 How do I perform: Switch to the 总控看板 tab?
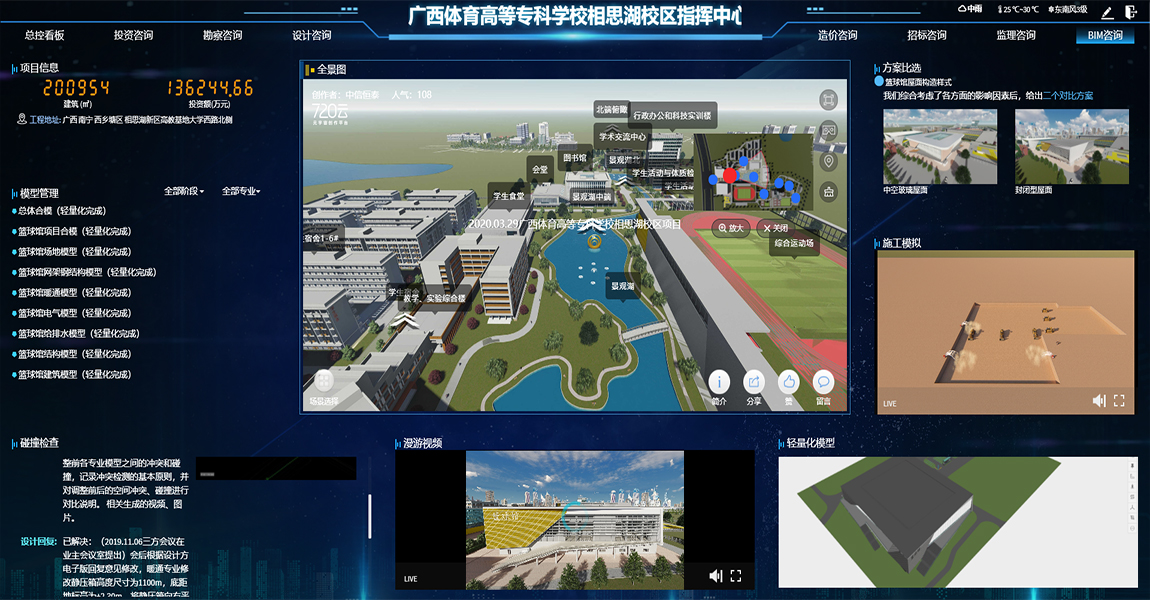[44, 35]
